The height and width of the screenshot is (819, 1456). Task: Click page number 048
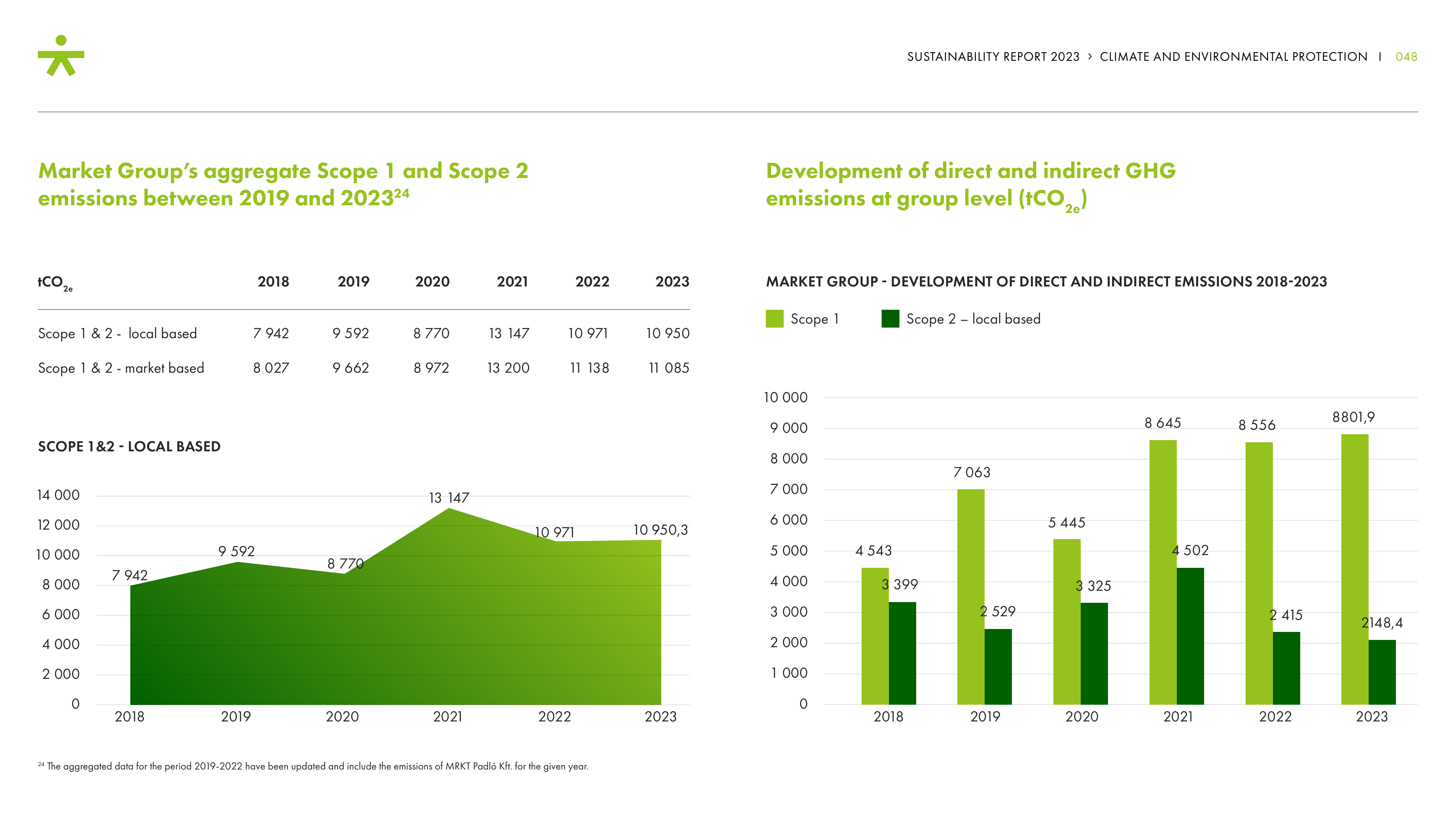tap(1406, 56)
